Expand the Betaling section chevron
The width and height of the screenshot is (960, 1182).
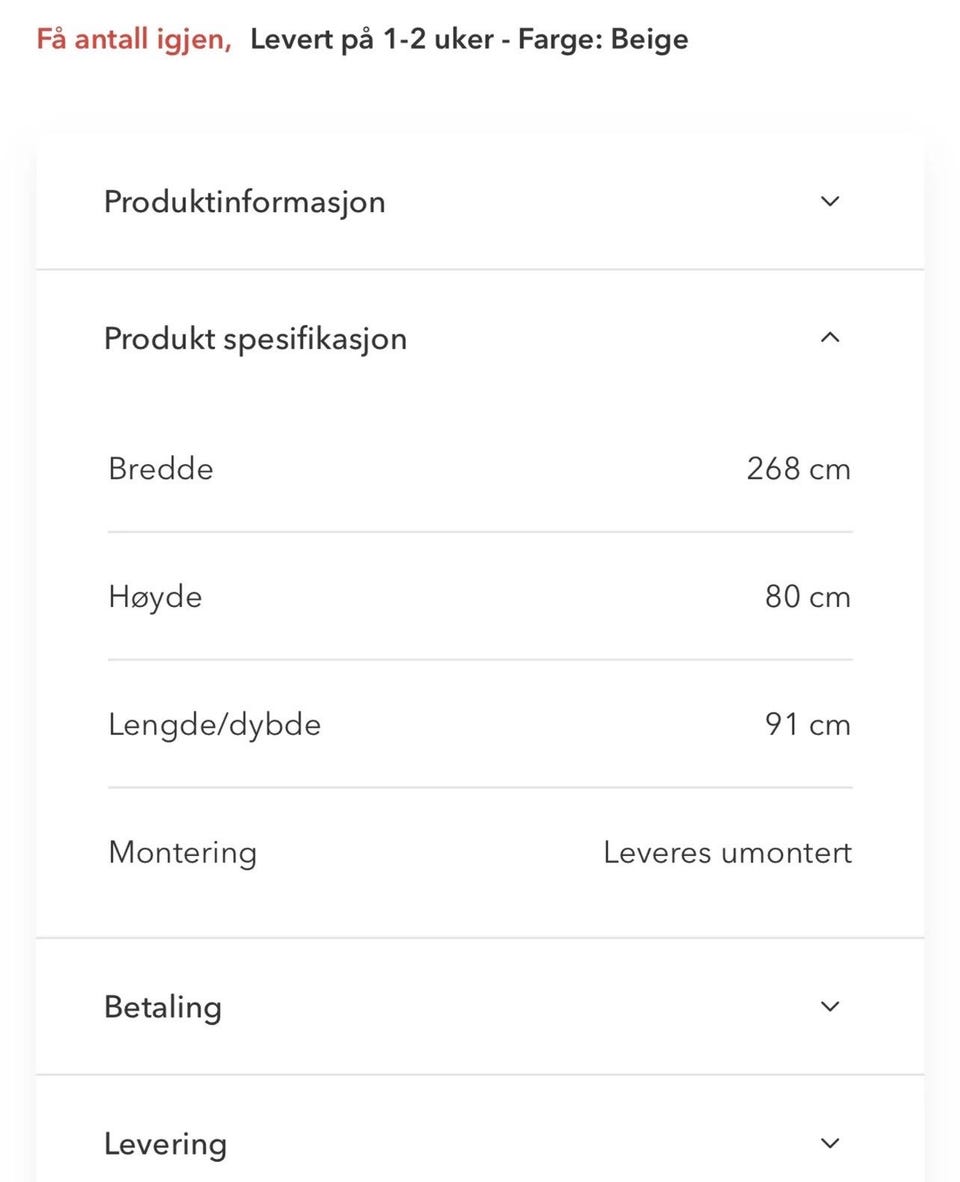tap(829, 1006)
